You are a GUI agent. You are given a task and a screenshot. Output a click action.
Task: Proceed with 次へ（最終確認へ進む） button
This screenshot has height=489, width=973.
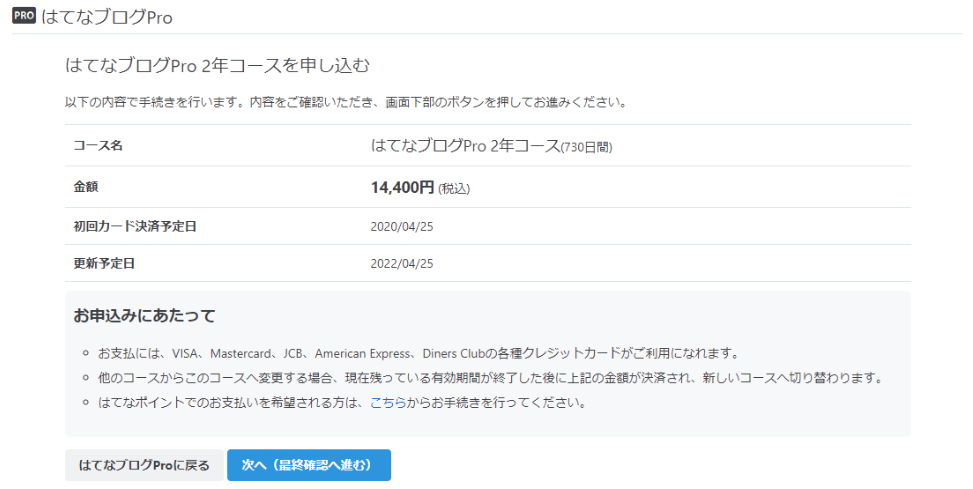[x=308, y=465]
